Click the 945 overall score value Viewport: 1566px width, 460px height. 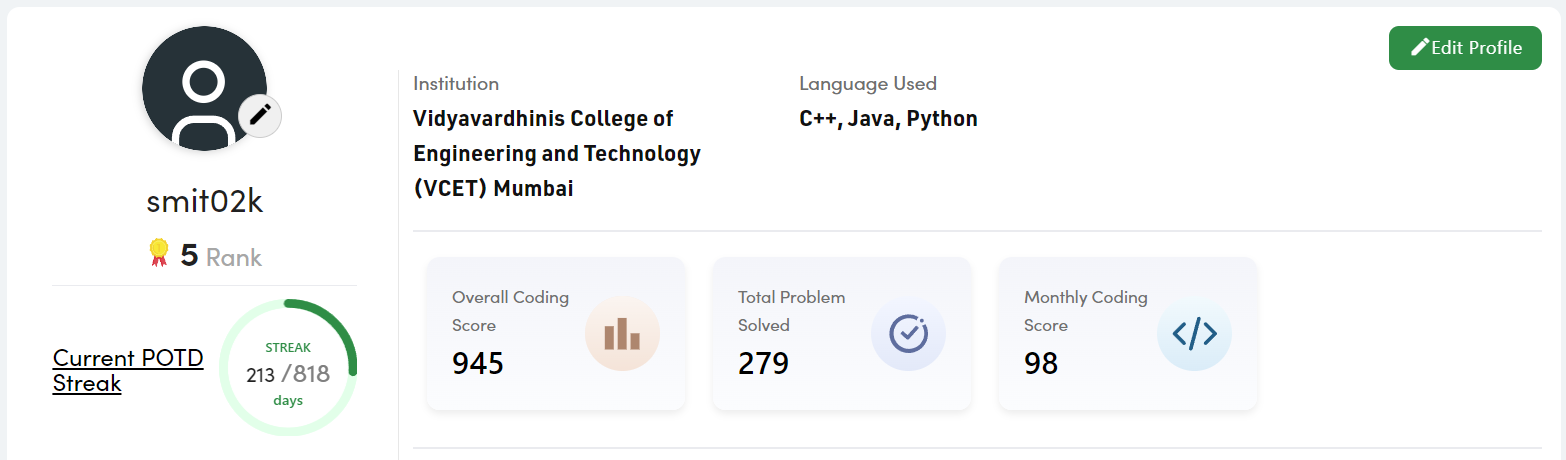click(478, 363)
